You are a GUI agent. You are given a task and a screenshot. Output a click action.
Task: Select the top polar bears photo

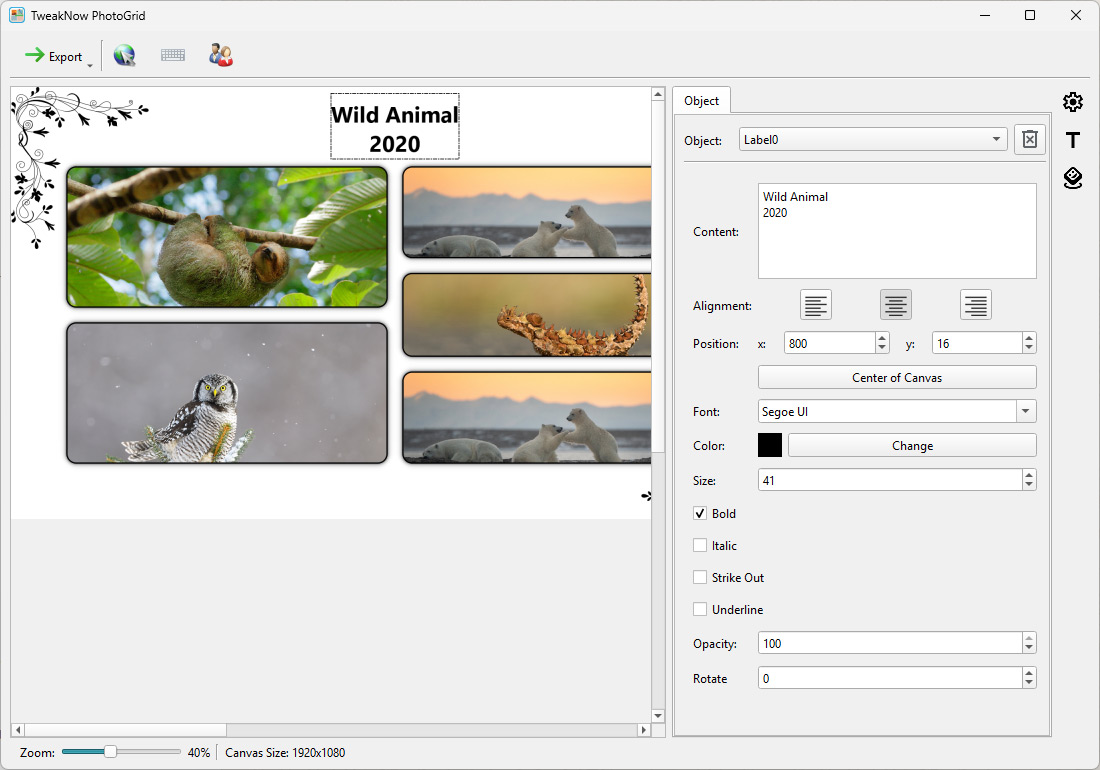tap(527, 212)
